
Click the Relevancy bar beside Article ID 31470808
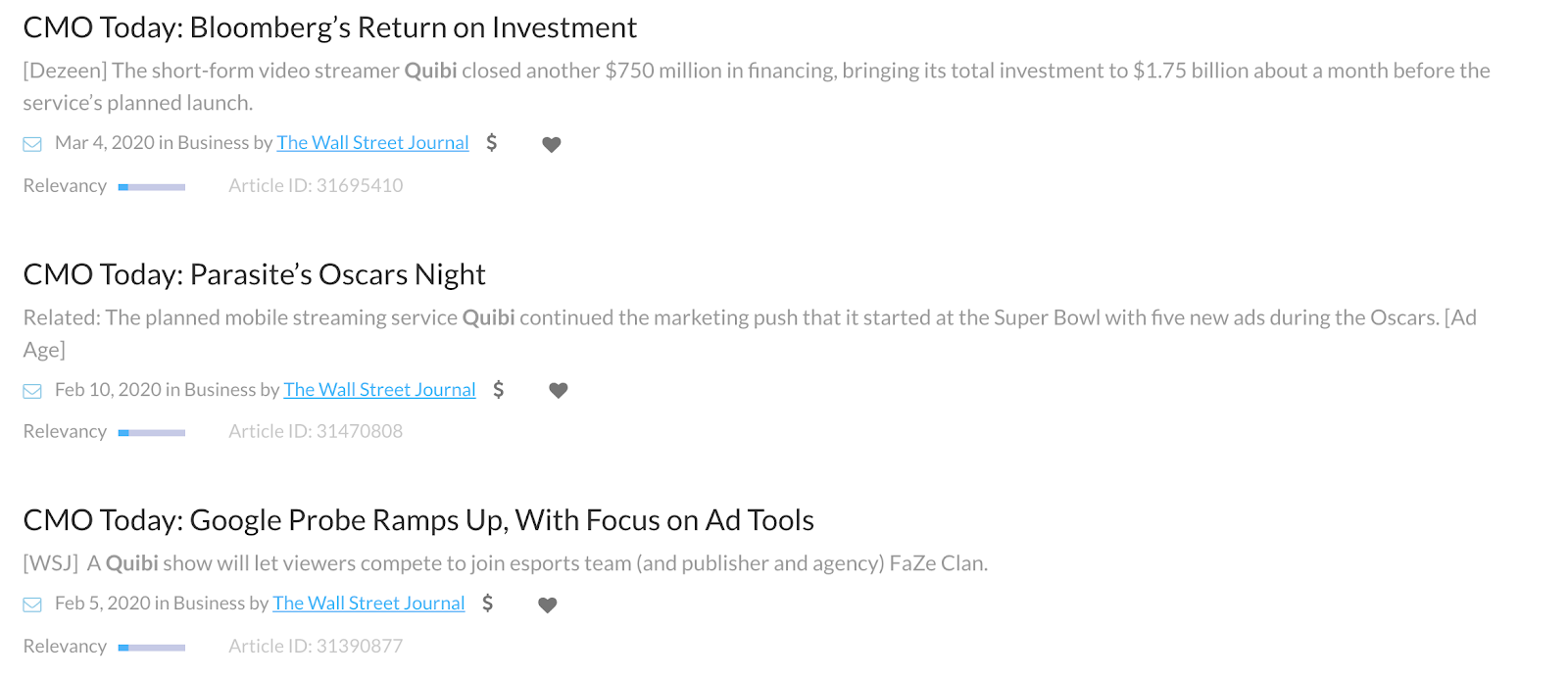(x=152, y=433)
